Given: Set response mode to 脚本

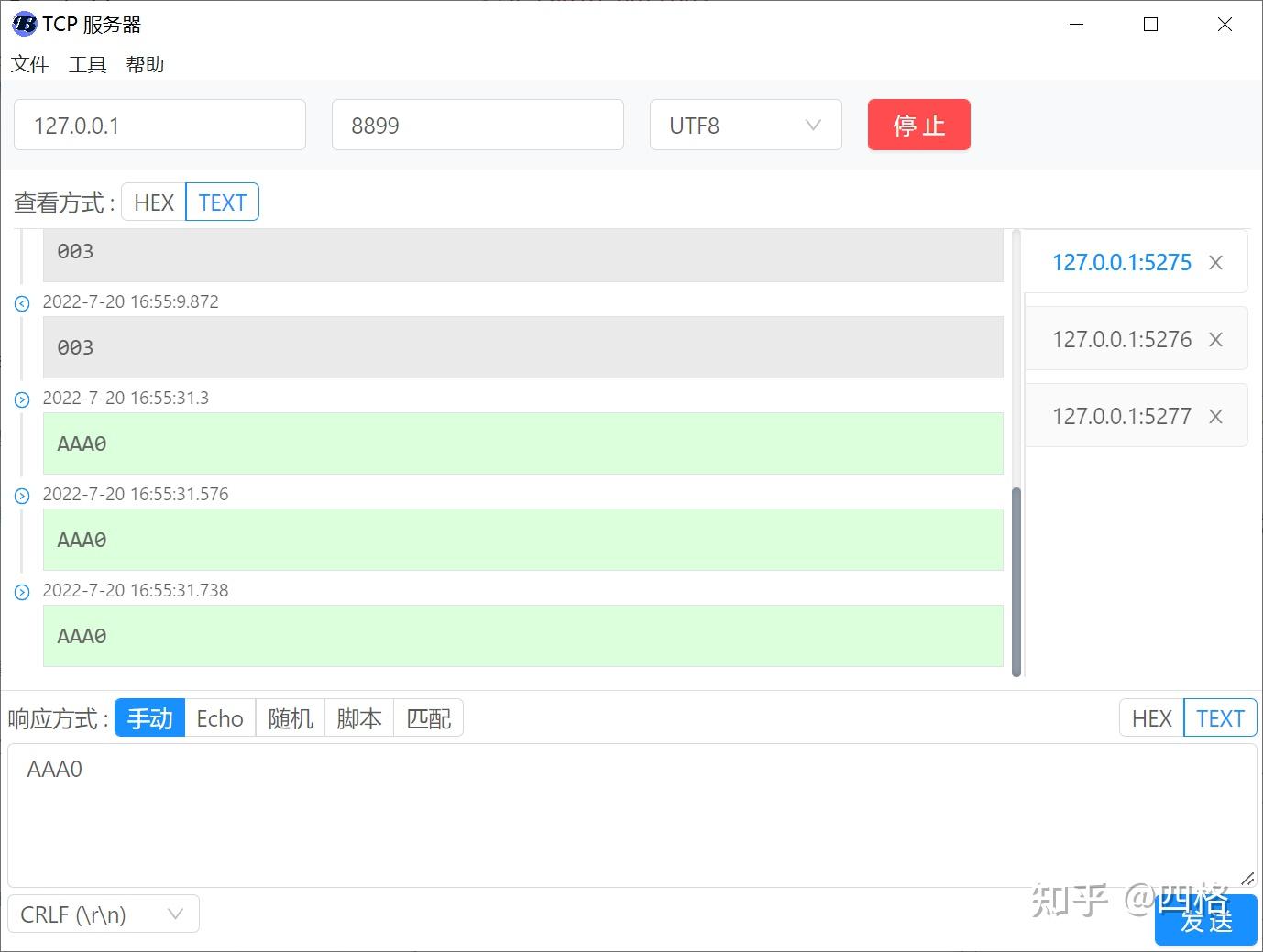Looking at the screenshot, I should click(x=359, y=718).
